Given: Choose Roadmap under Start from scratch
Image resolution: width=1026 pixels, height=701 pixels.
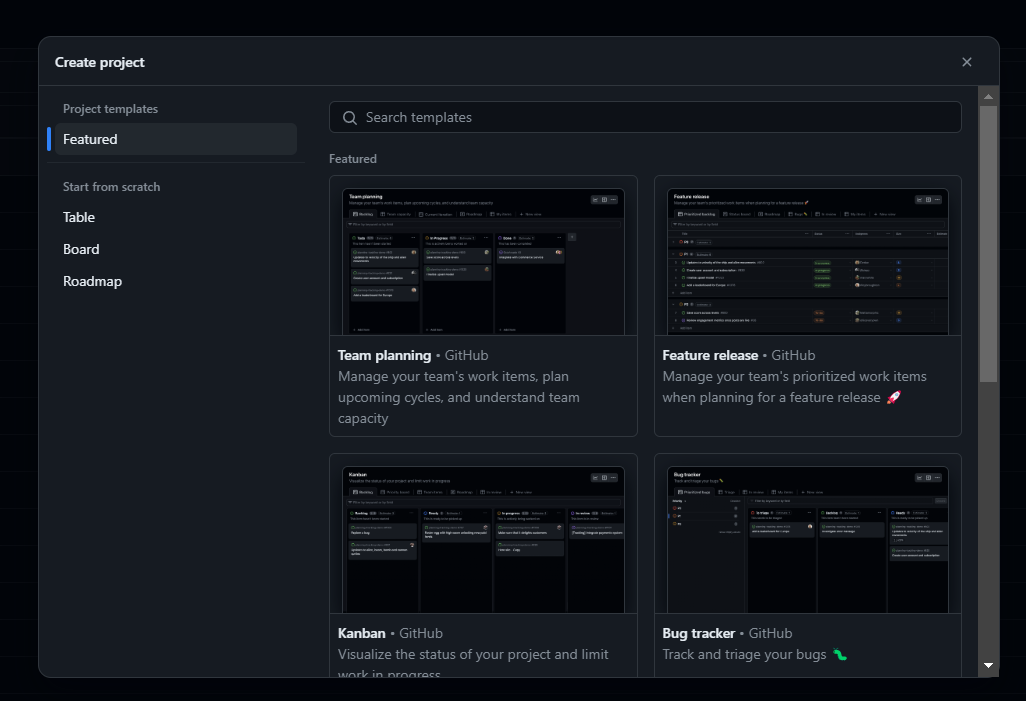Looking at the screenshot, I should pos(92,281).
